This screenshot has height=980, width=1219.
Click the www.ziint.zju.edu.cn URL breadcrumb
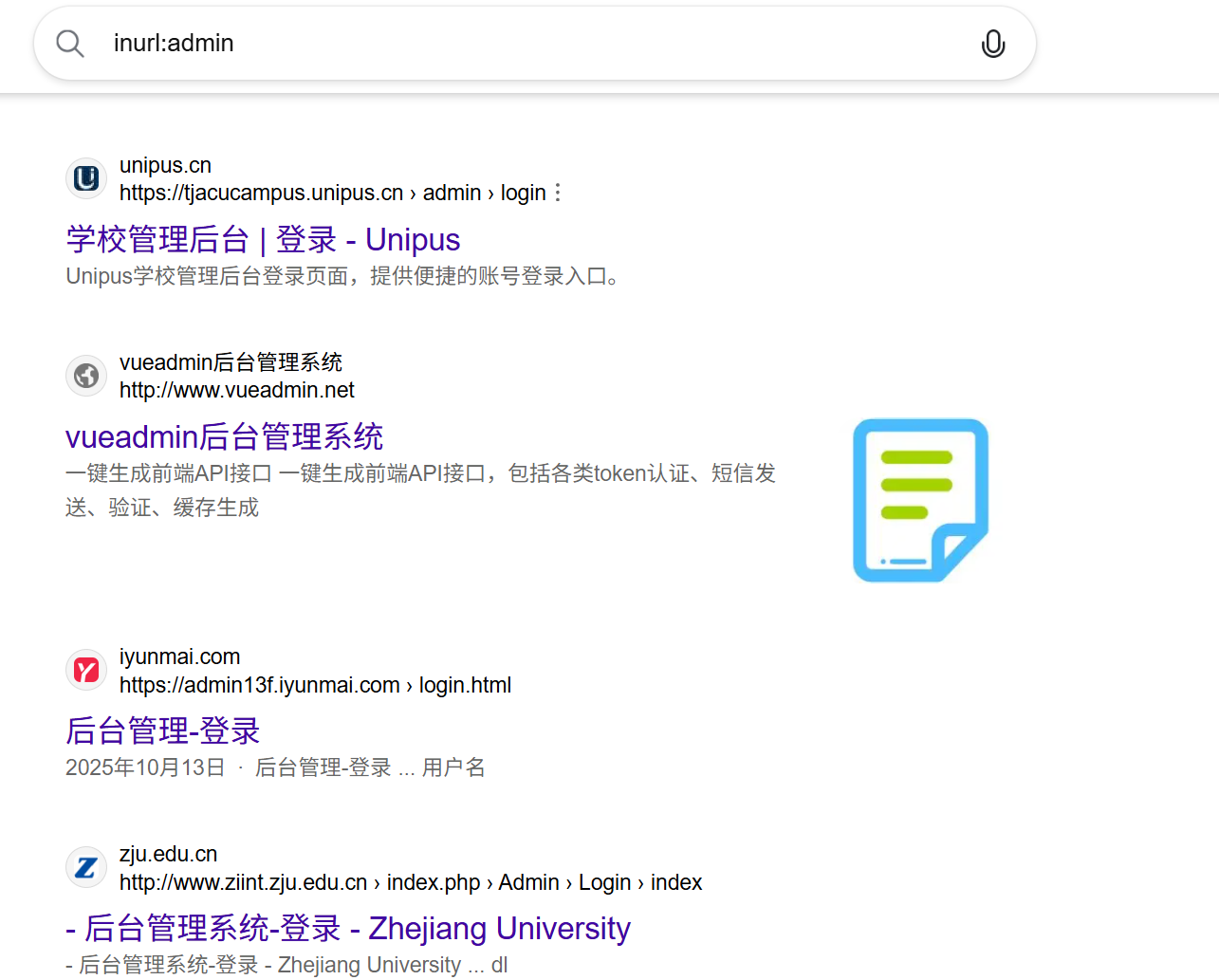[411, 882]
